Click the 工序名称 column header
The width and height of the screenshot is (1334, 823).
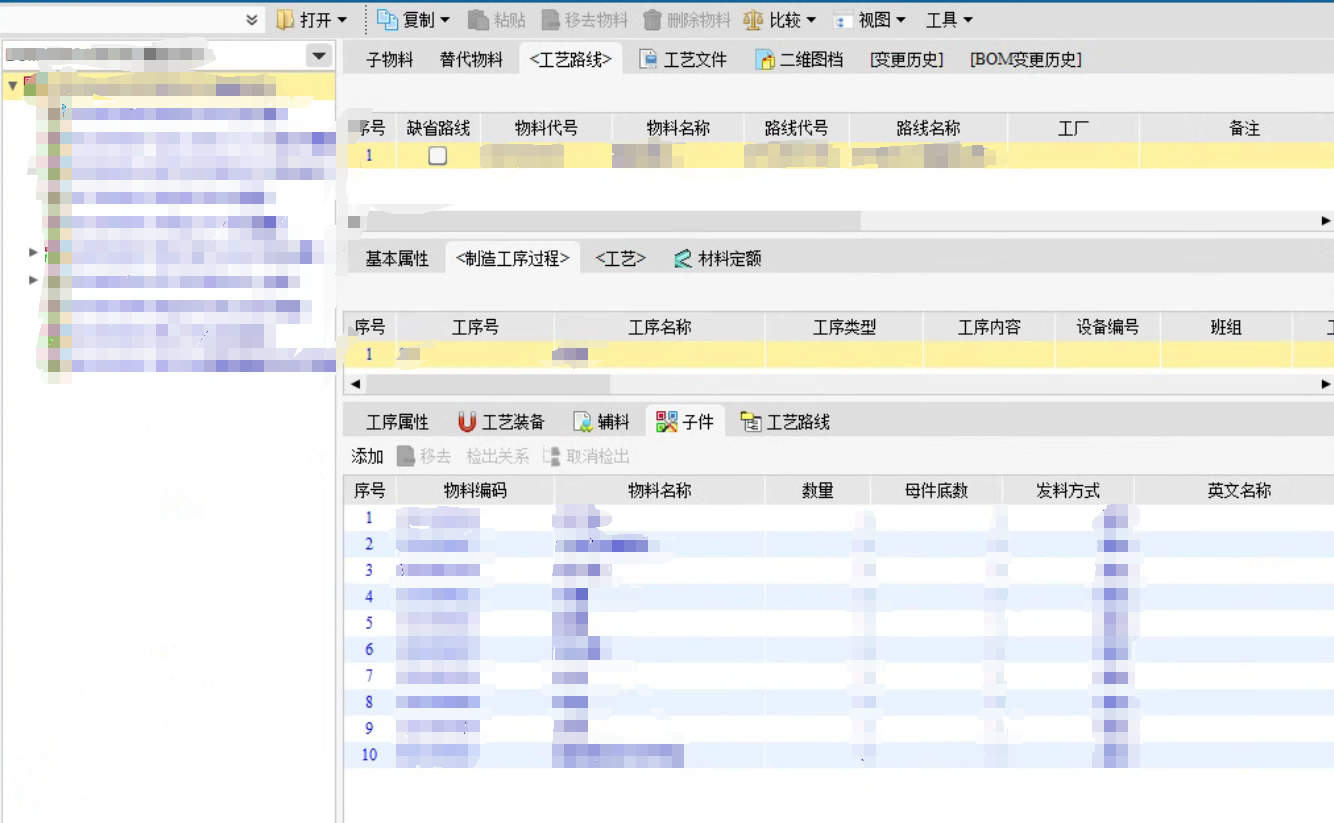pos(659,327)
